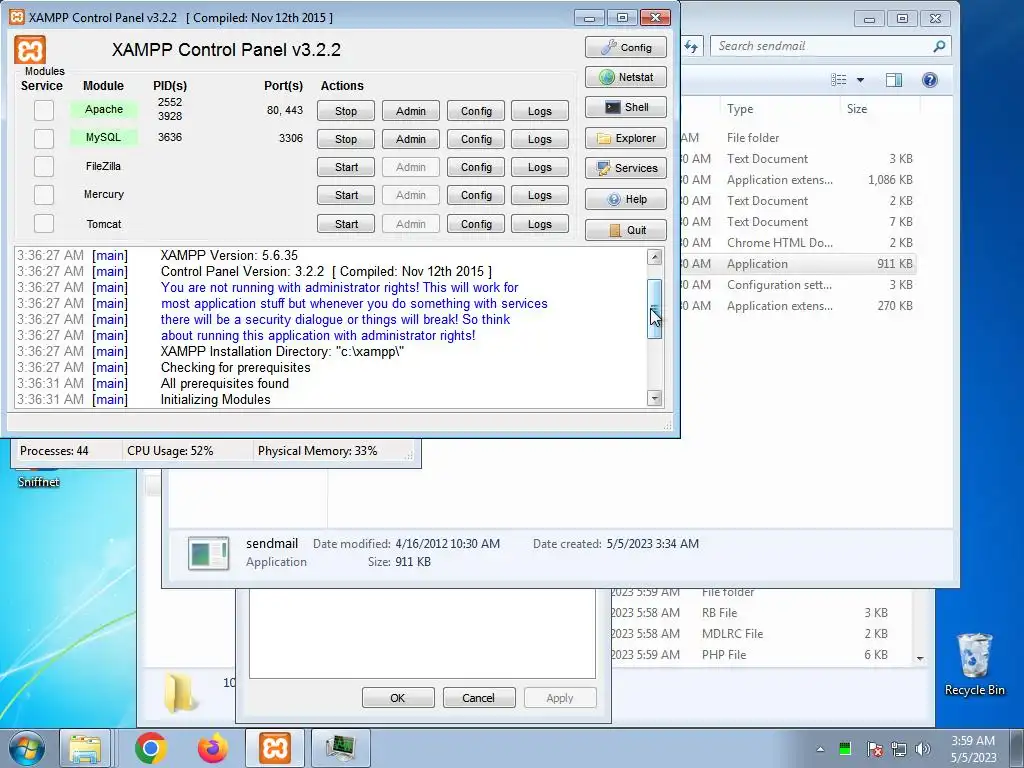Switch to the Task Manager taskbar button
The image size is (1024, 768).
[340, 748]
